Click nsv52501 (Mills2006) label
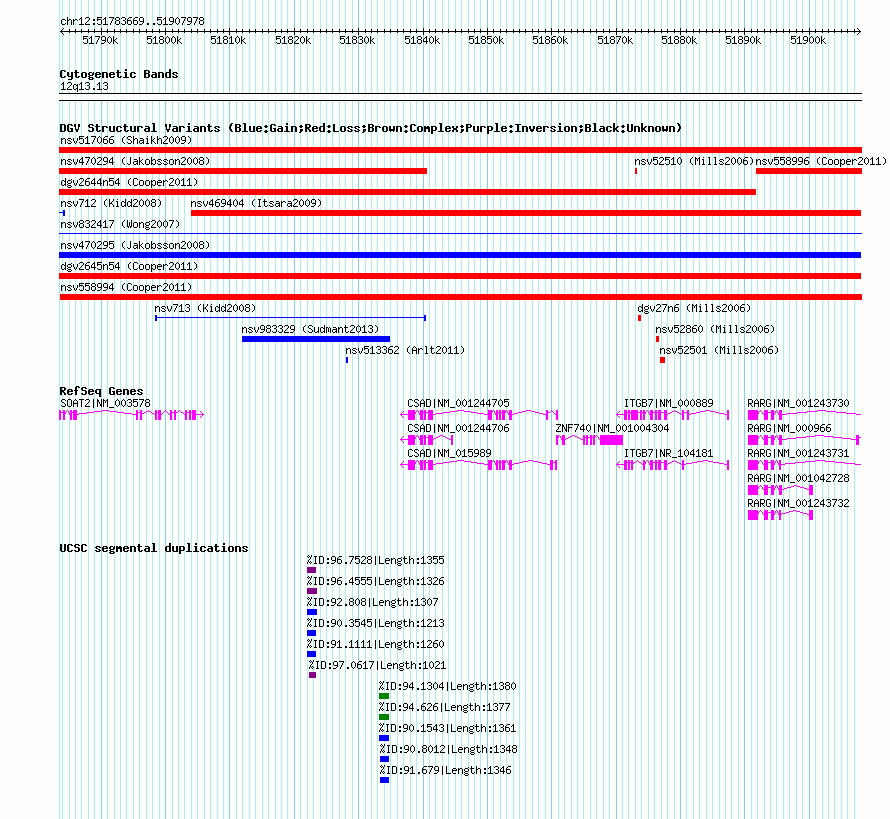The image size is (890, 819). point(719,350)
